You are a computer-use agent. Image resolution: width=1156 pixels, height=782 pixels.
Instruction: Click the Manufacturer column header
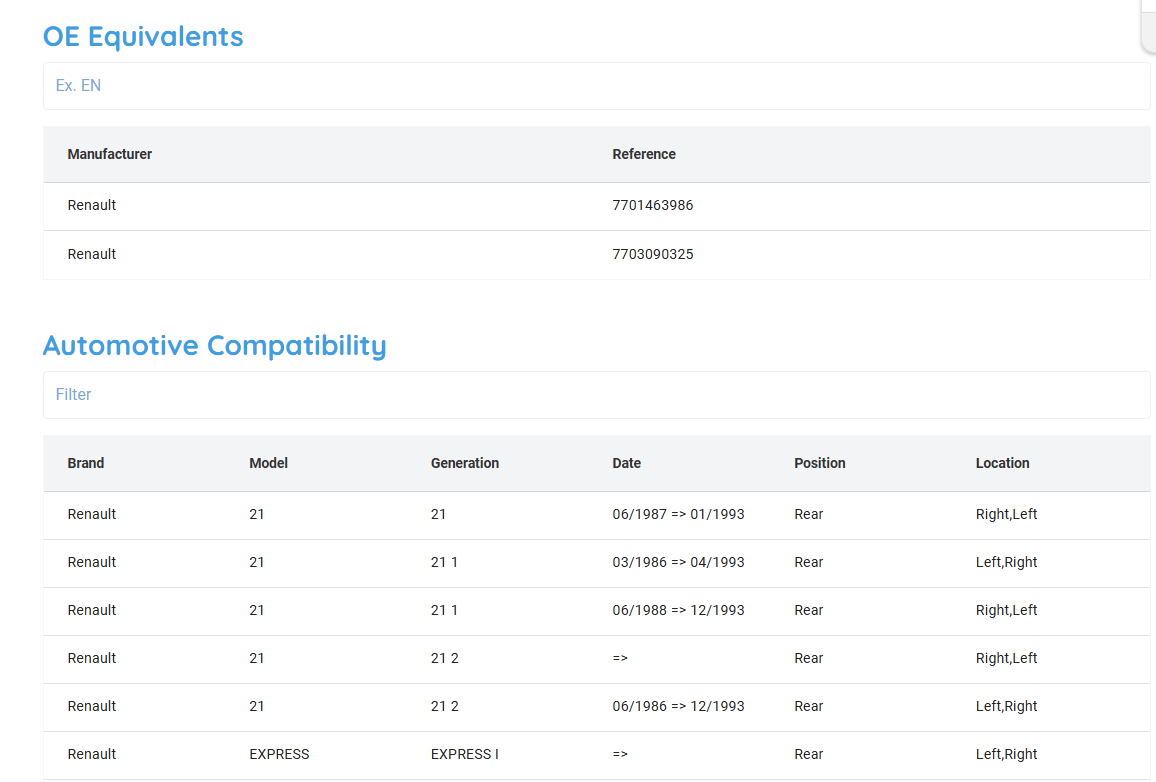coord(110,154)
